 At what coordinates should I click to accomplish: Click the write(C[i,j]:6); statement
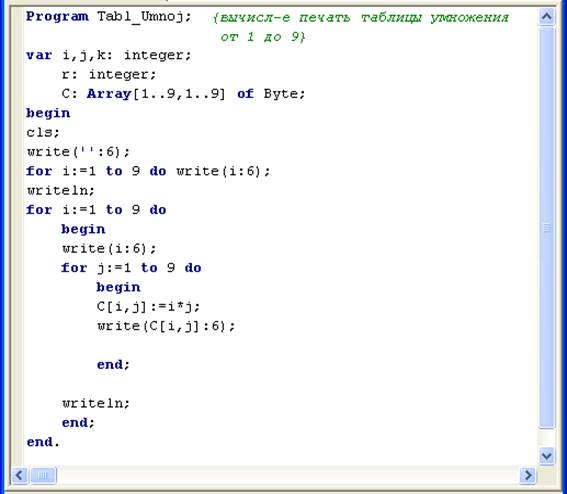(x=166, y=326)
